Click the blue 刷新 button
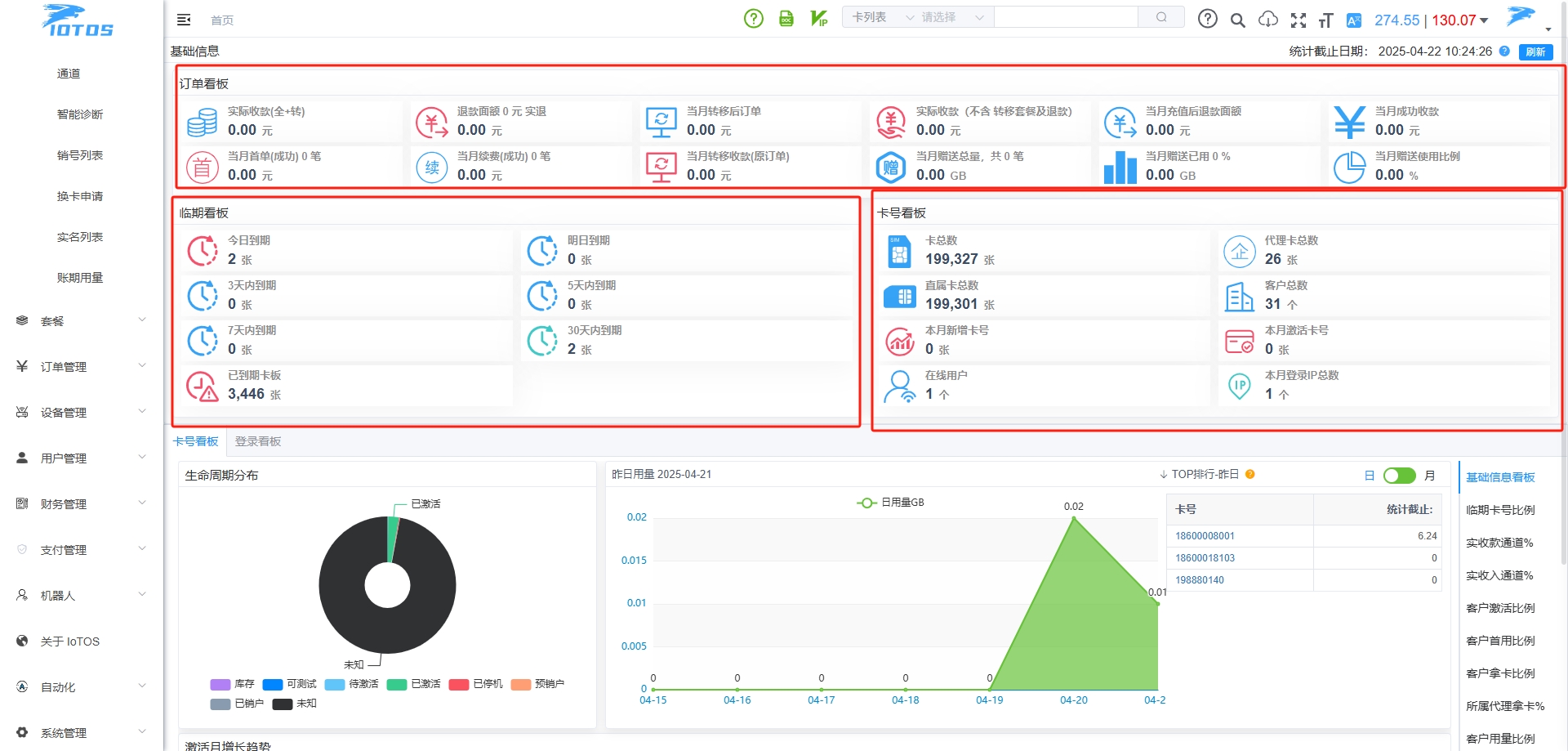Screen dimensions: 1568x751 click(1535, 51)
